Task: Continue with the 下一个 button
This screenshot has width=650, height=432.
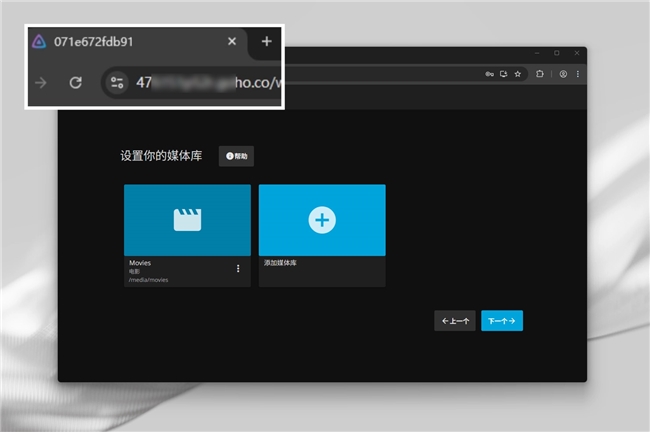Action: tap(502, 321)
